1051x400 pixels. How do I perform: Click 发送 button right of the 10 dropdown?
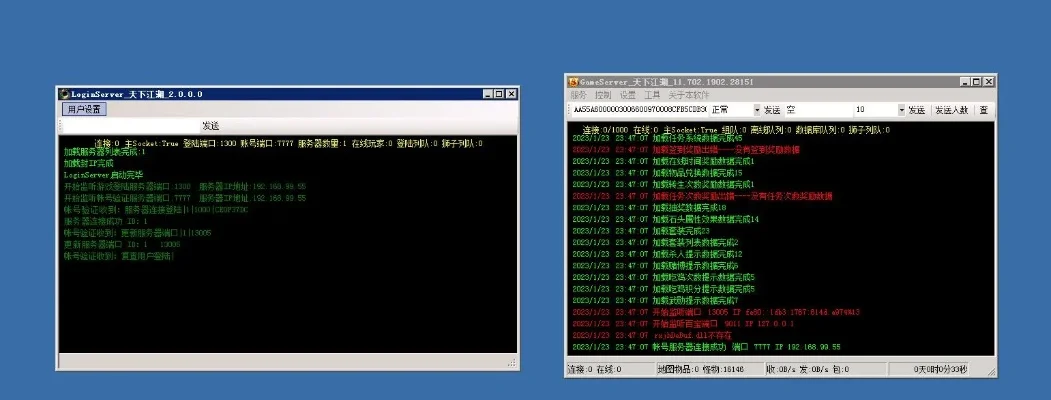[918, 109]
